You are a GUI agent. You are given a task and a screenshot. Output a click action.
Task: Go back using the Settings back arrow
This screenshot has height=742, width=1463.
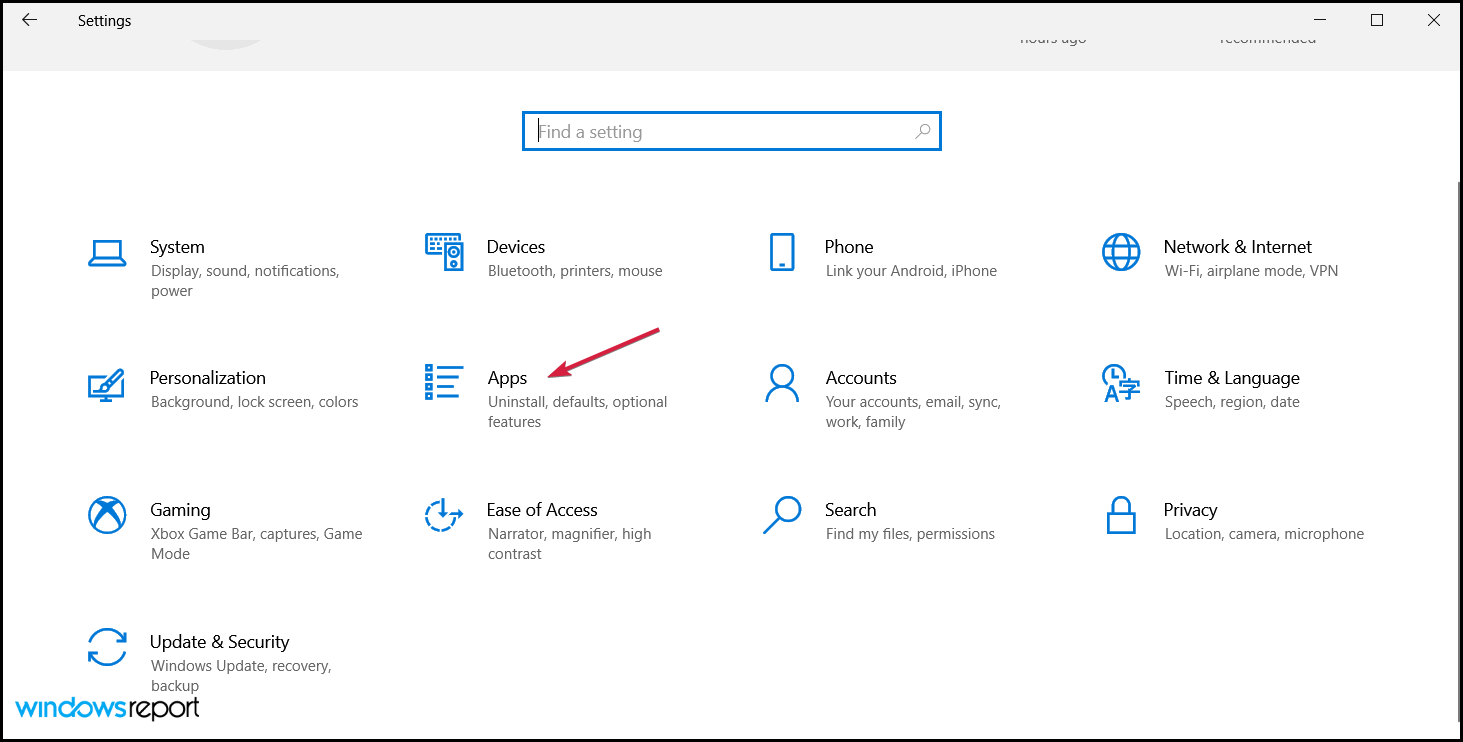pyautogui.click(x=30, y=20)
